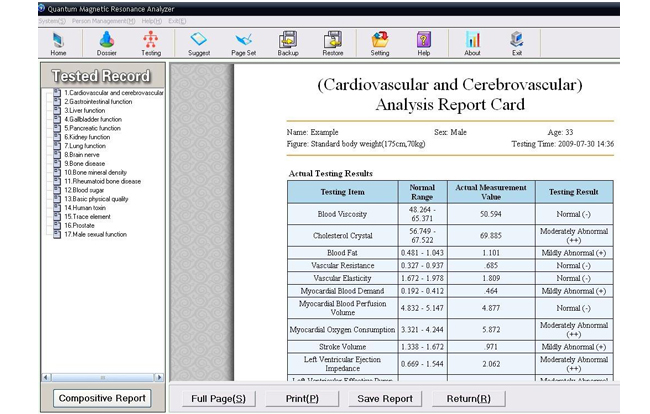
Task: Click right arrow of record list scrollbar
Action: pyautogui.click(x=159, y=378)
